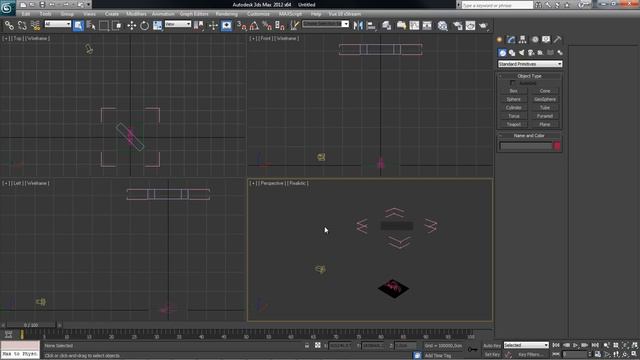Toggle keyboard shortcut override
The image size is (640, 360).
point(227,26)
